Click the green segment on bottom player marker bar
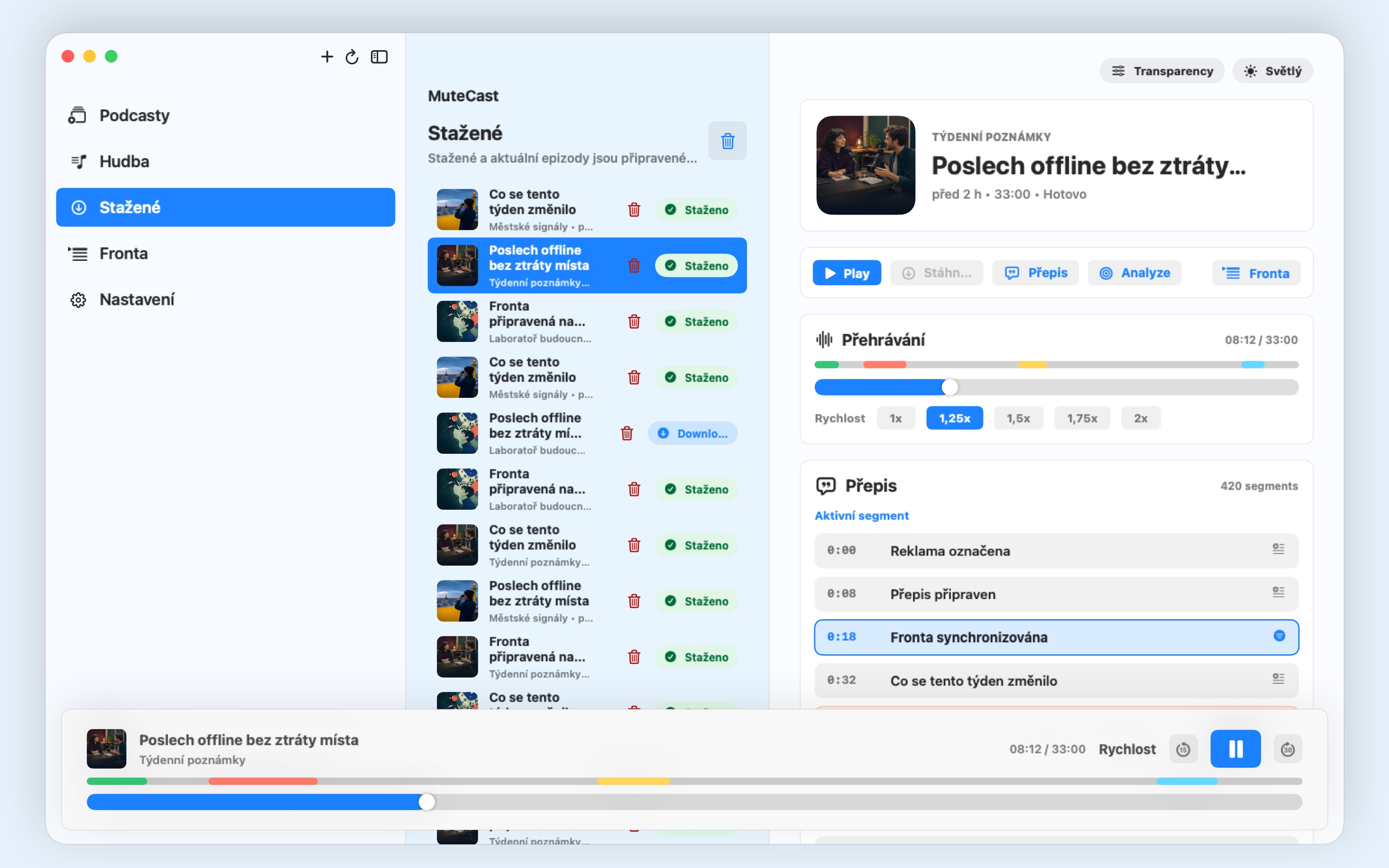This screenshot has height=868, width=1389. click(x=117, y=781)
